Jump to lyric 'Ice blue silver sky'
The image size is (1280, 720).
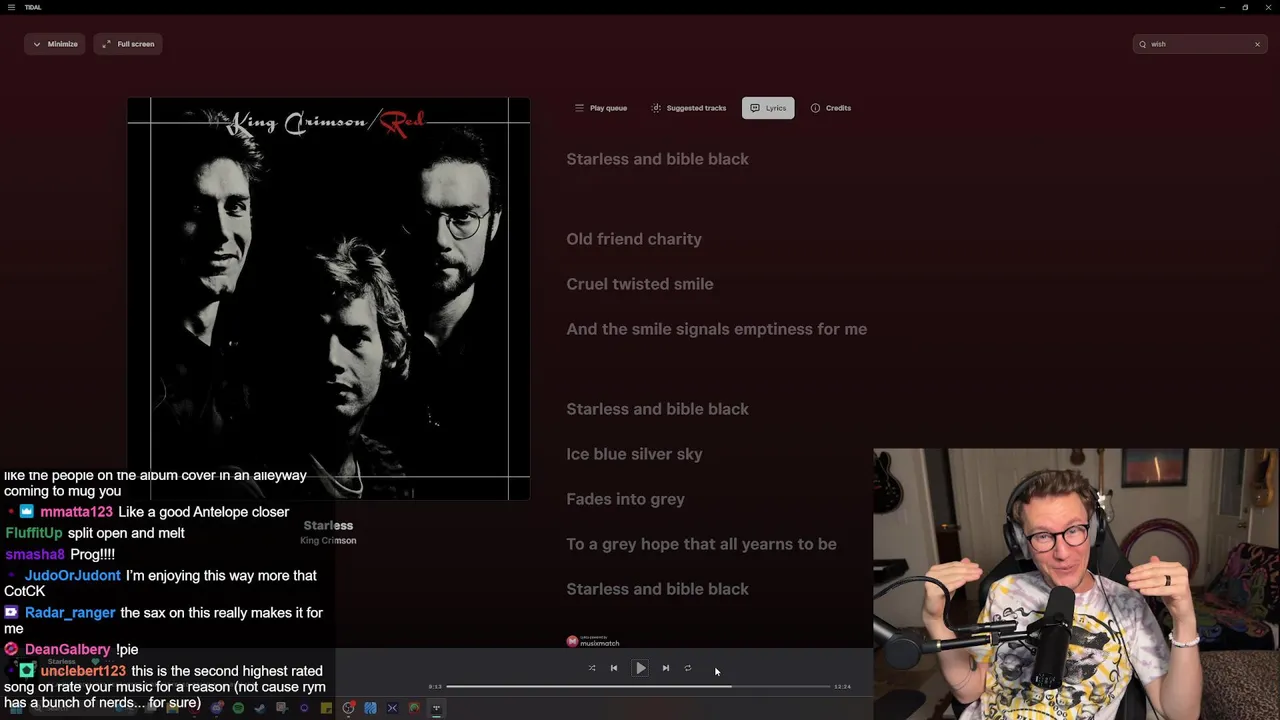pyautogui.click(x=634, y=454)
